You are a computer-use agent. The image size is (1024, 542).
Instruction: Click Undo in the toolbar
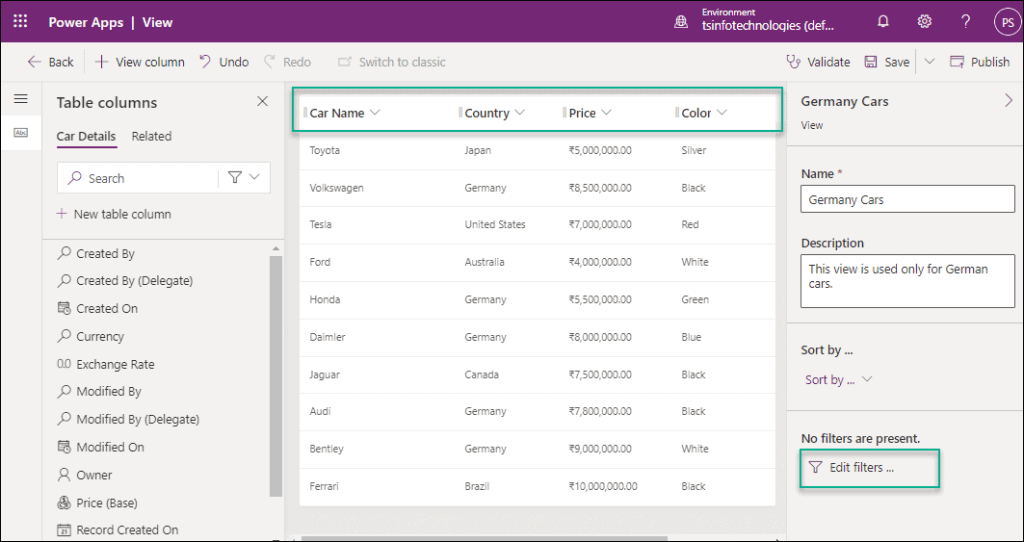tap(224, 62)
